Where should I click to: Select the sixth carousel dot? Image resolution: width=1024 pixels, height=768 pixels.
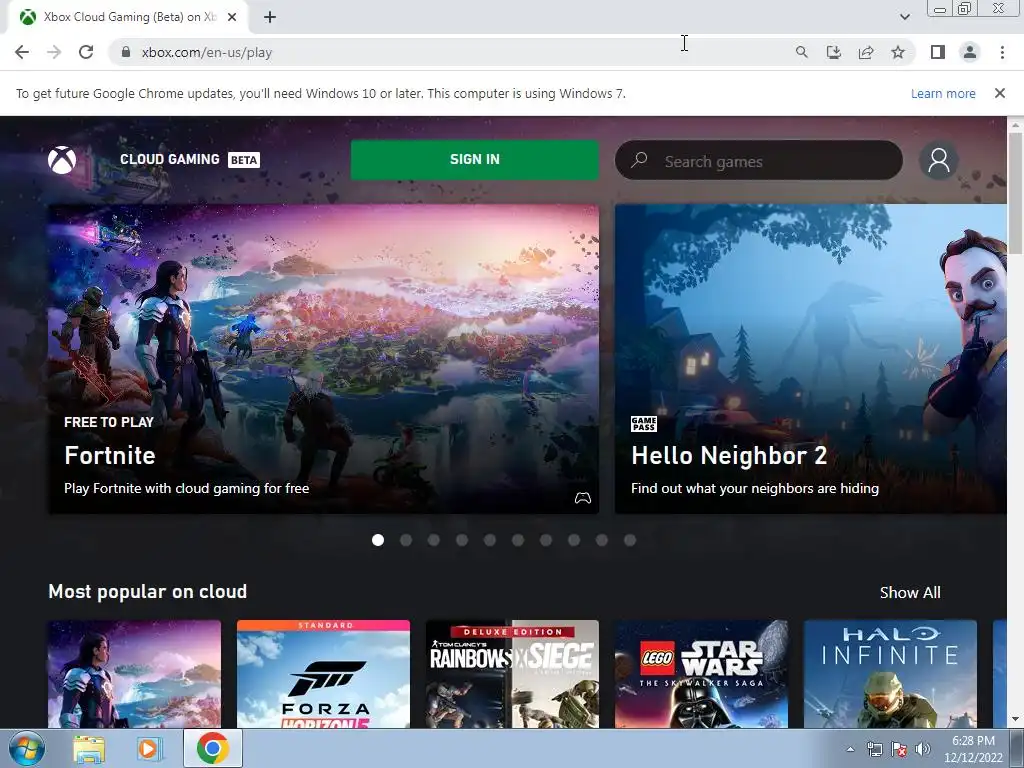pyautogui.click(x=518, y=540)
